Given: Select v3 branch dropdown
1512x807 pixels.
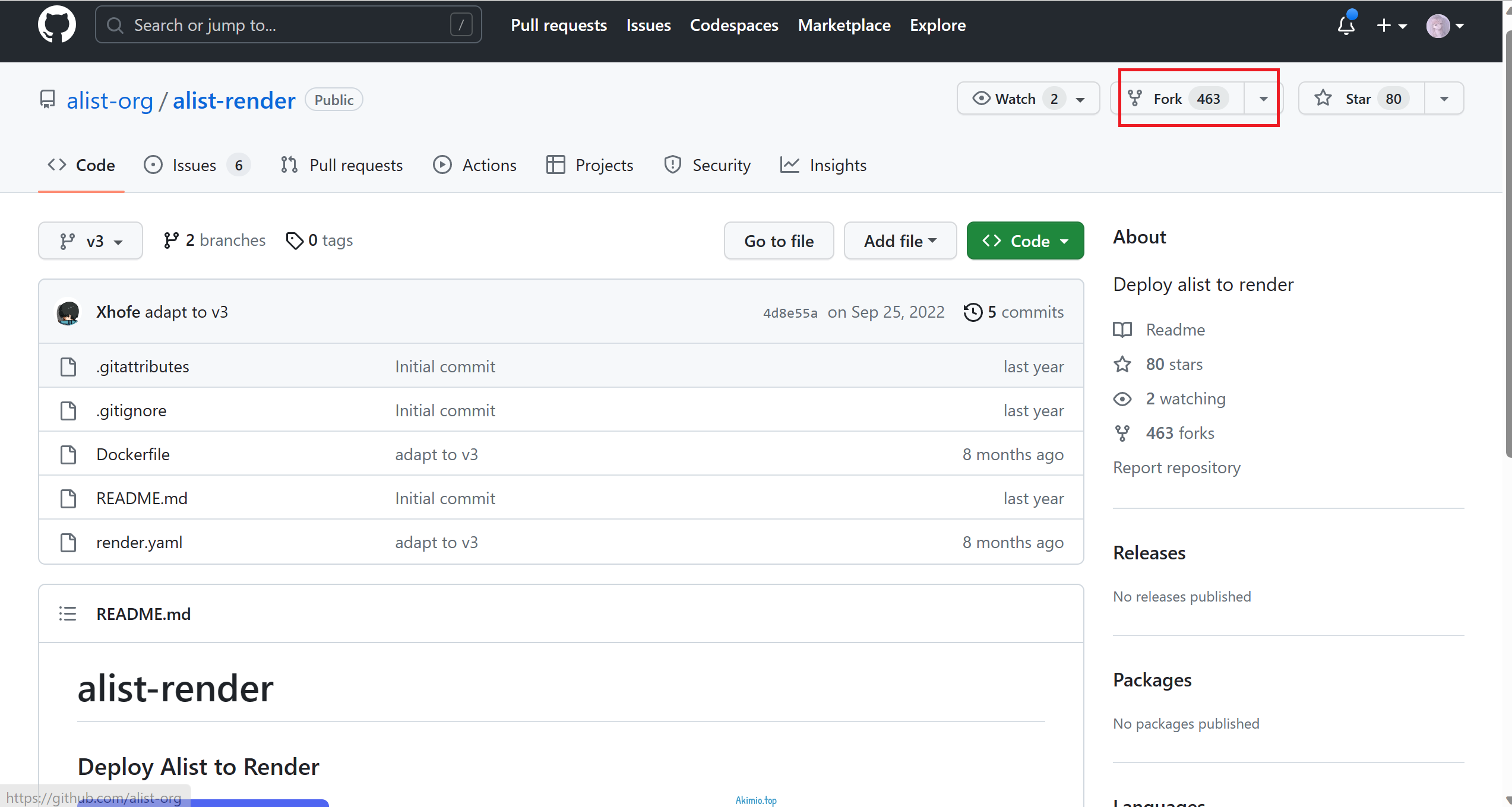Looking at the screenshot, I should click(90, 240).
